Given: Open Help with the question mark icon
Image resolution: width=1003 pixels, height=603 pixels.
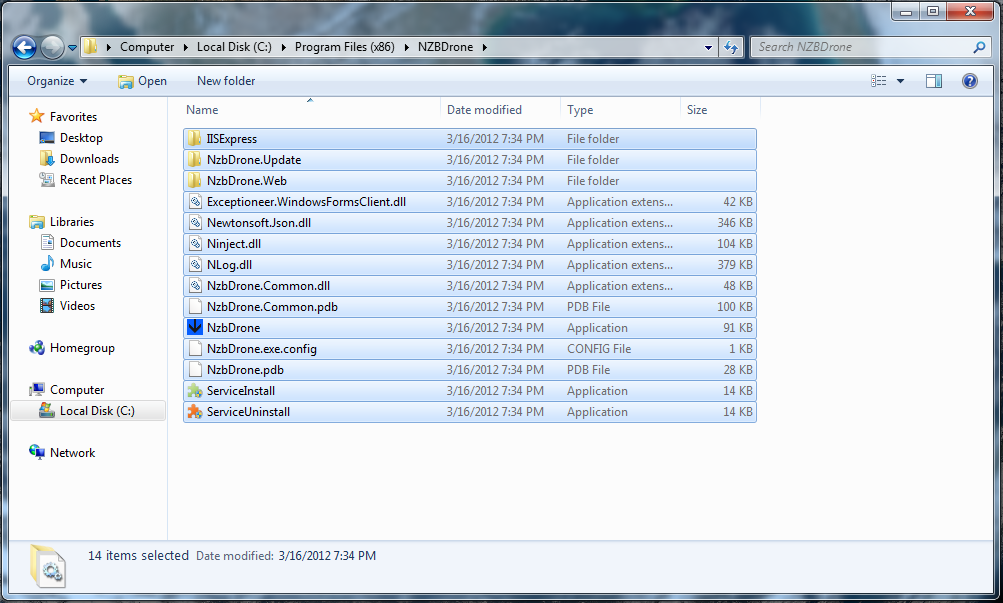Looking at the screenshot, I should (970, 81).
